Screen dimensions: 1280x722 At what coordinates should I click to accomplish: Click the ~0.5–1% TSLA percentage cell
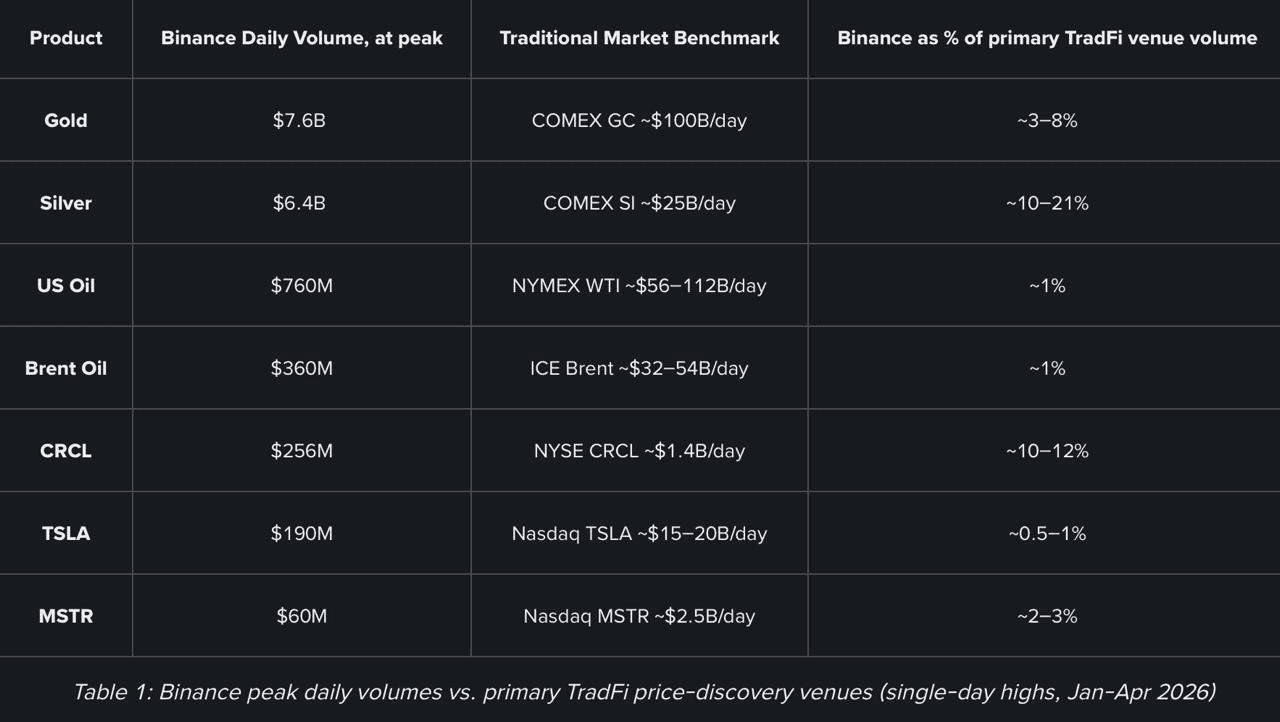click(x=1047, y=533)
